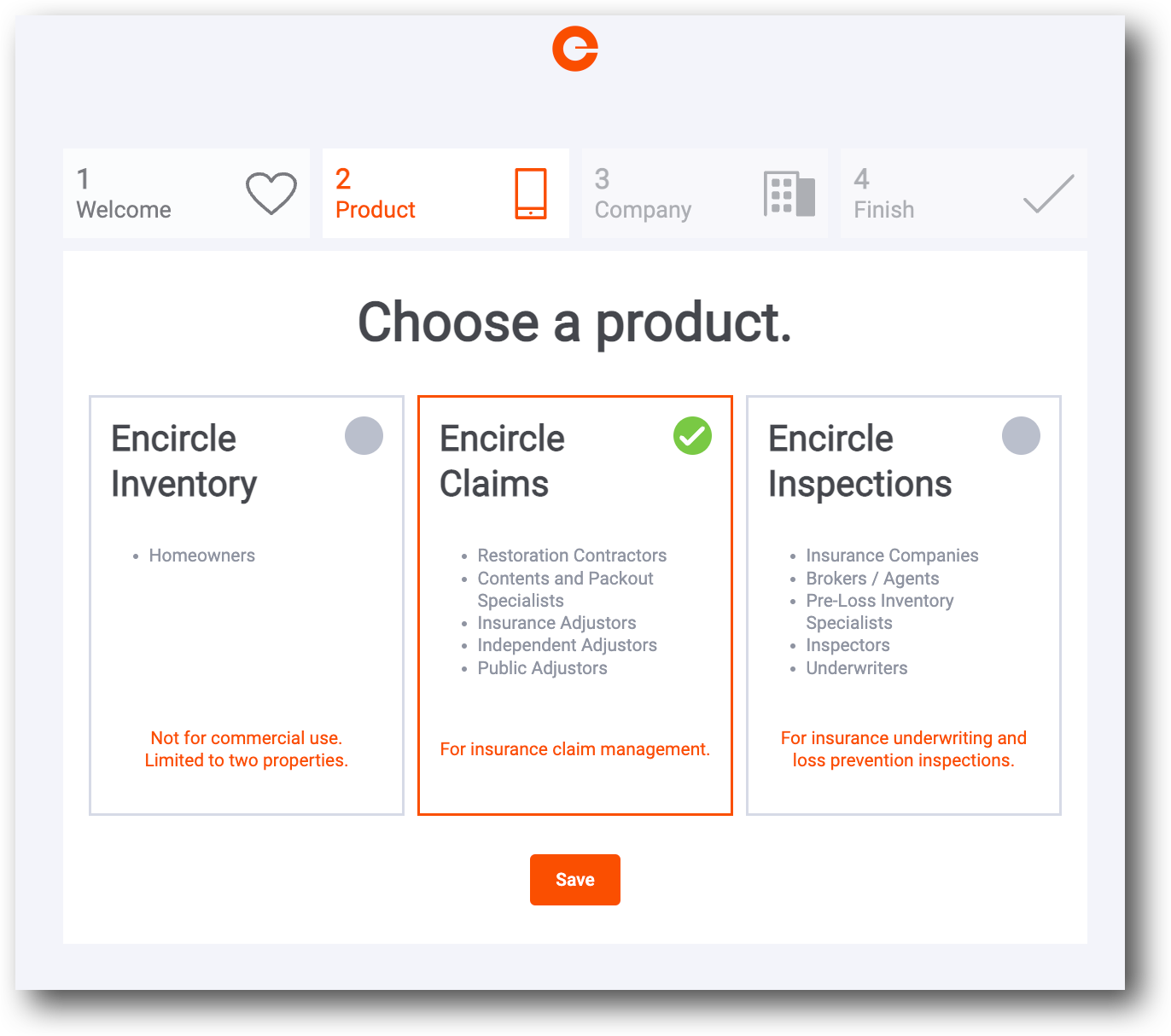This screenshot has width=1171, height=1036.
Task: Select the Encircle Inspections product option
Action: click(x=903, y=605)
